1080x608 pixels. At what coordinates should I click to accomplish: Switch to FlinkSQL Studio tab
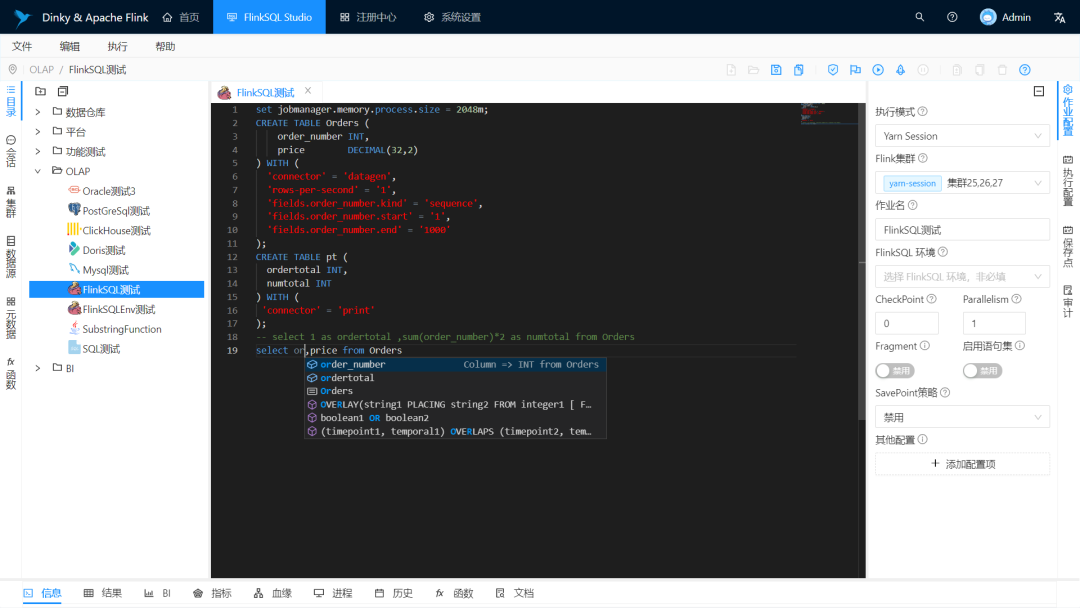(269, 17)
